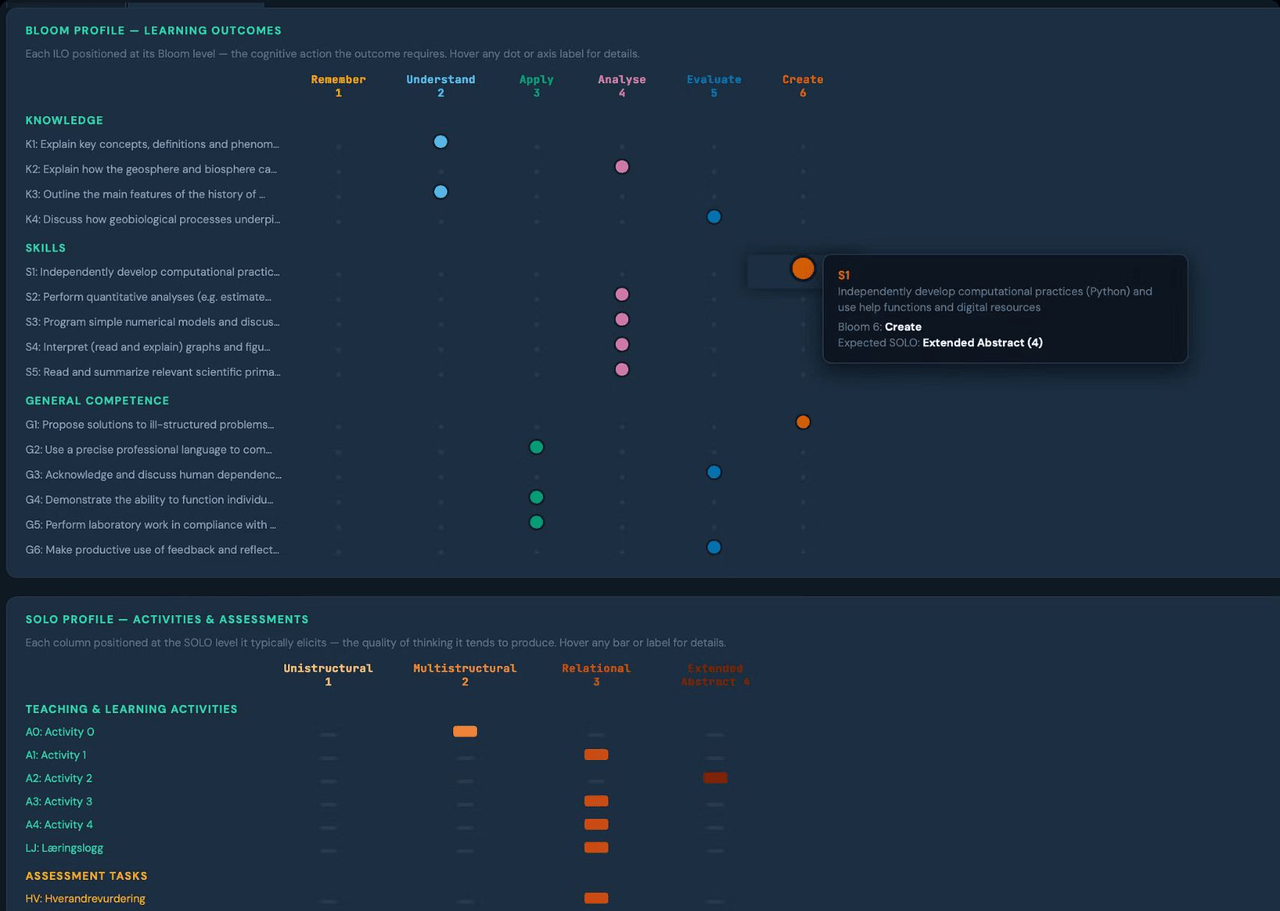Viewport: 1280px width, 911px height.
Task: Click the G6 blue Evaluate dot
Action: coord(714,547)
